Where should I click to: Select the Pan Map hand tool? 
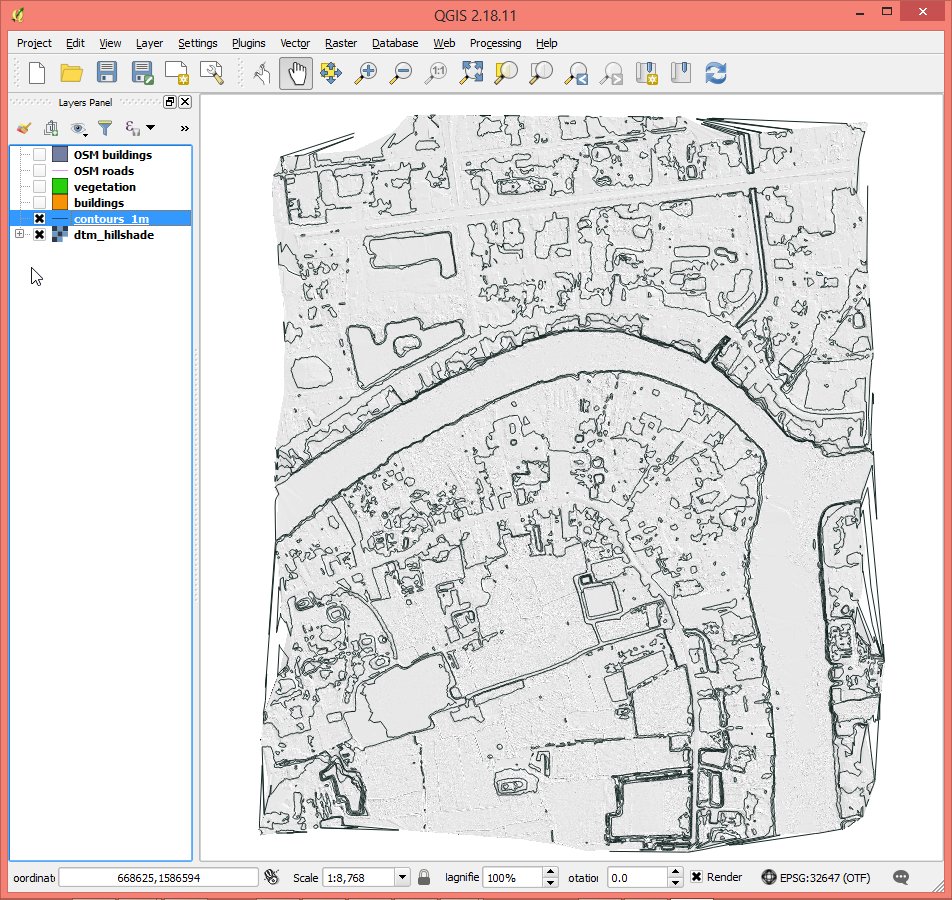pos(296,73)
